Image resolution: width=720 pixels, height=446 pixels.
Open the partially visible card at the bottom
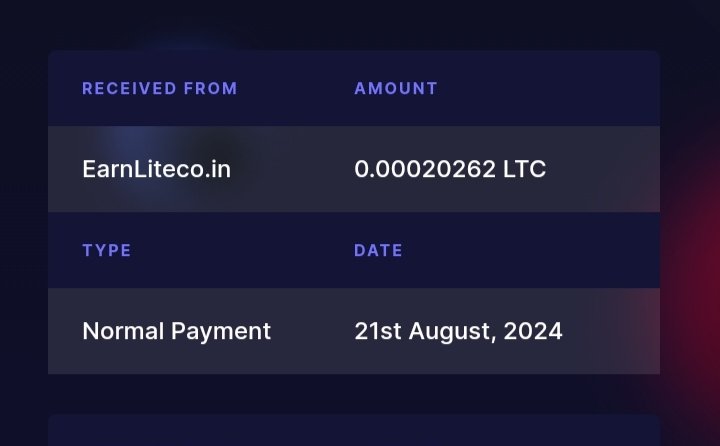354,431
